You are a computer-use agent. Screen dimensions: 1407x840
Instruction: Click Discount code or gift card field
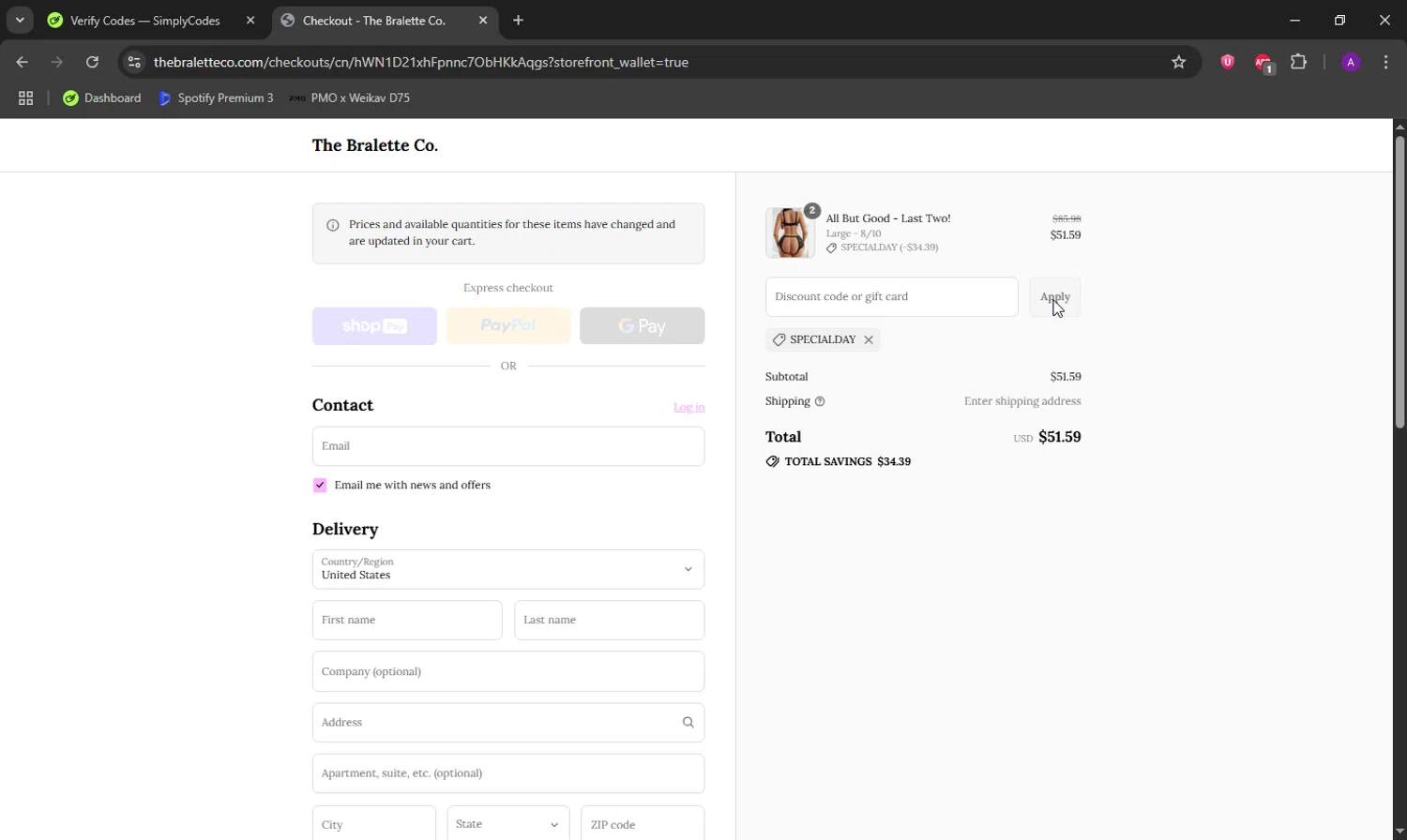[892, 296]
